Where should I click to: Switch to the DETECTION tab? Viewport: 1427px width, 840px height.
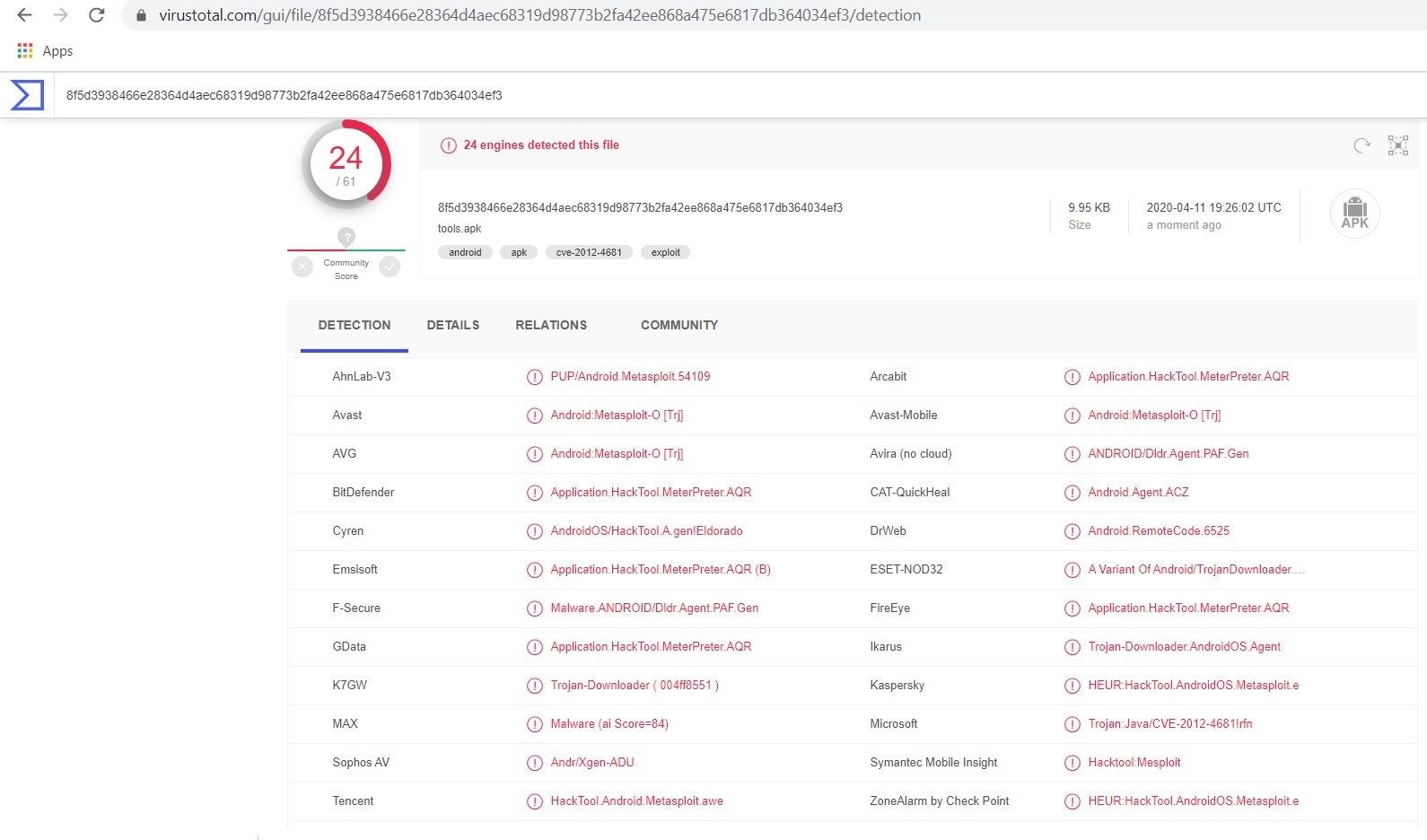tap(355, 325)
